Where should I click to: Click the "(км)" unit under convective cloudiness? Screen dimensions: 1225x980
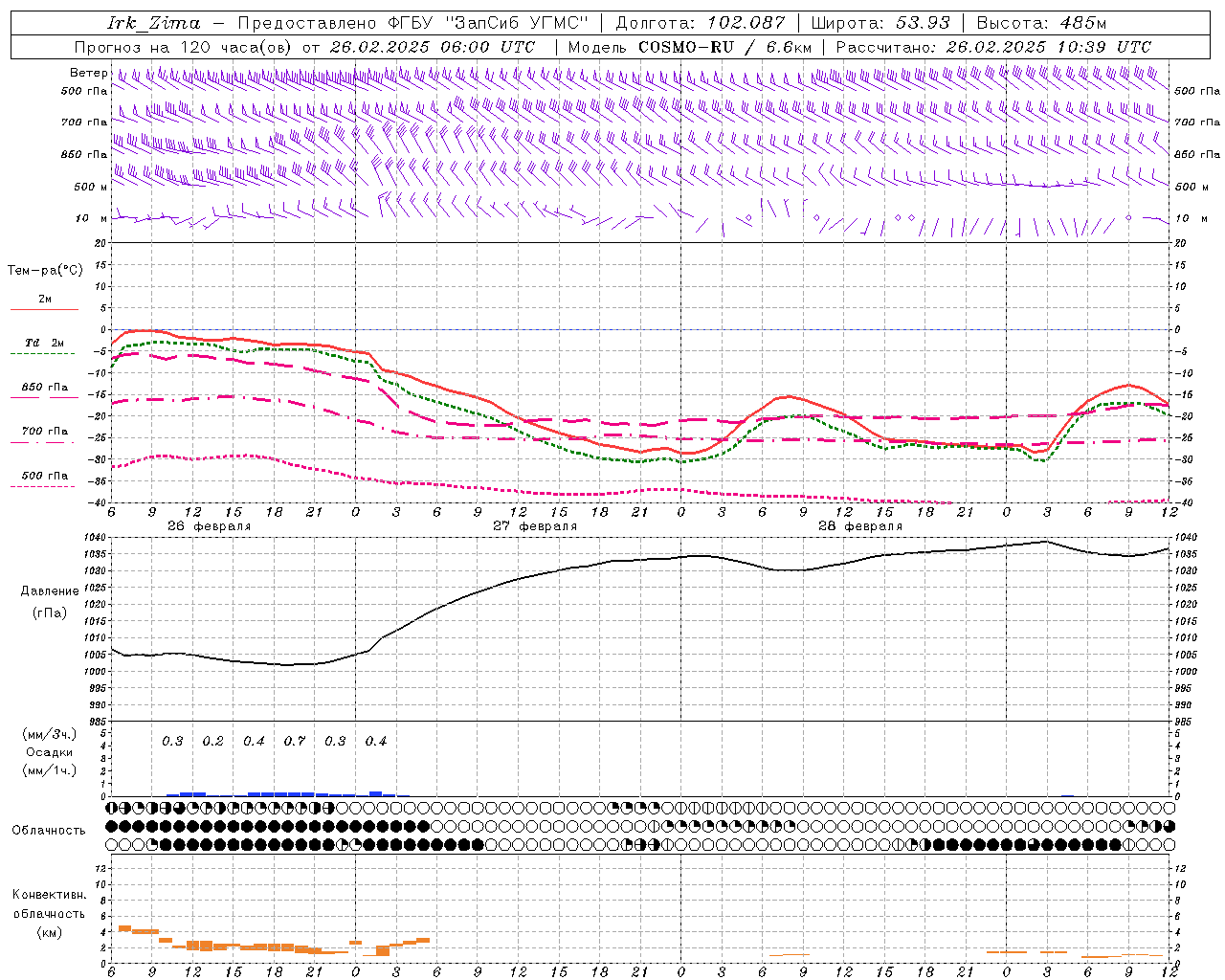[x=50, y=932]
